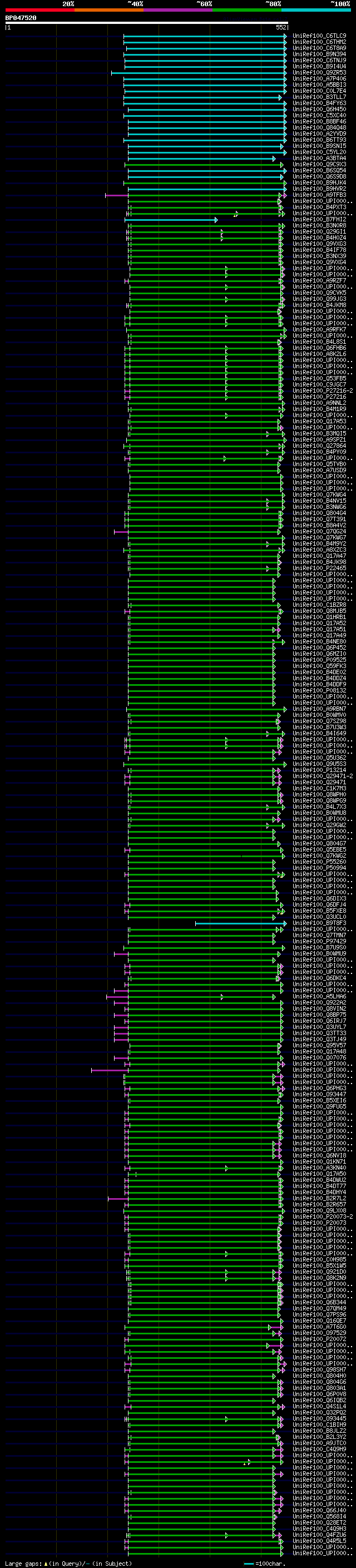Click the green ~80% identity legend segment
Image resolution: width=356 pixels, height=1568 pixels.
coord(247,10)
